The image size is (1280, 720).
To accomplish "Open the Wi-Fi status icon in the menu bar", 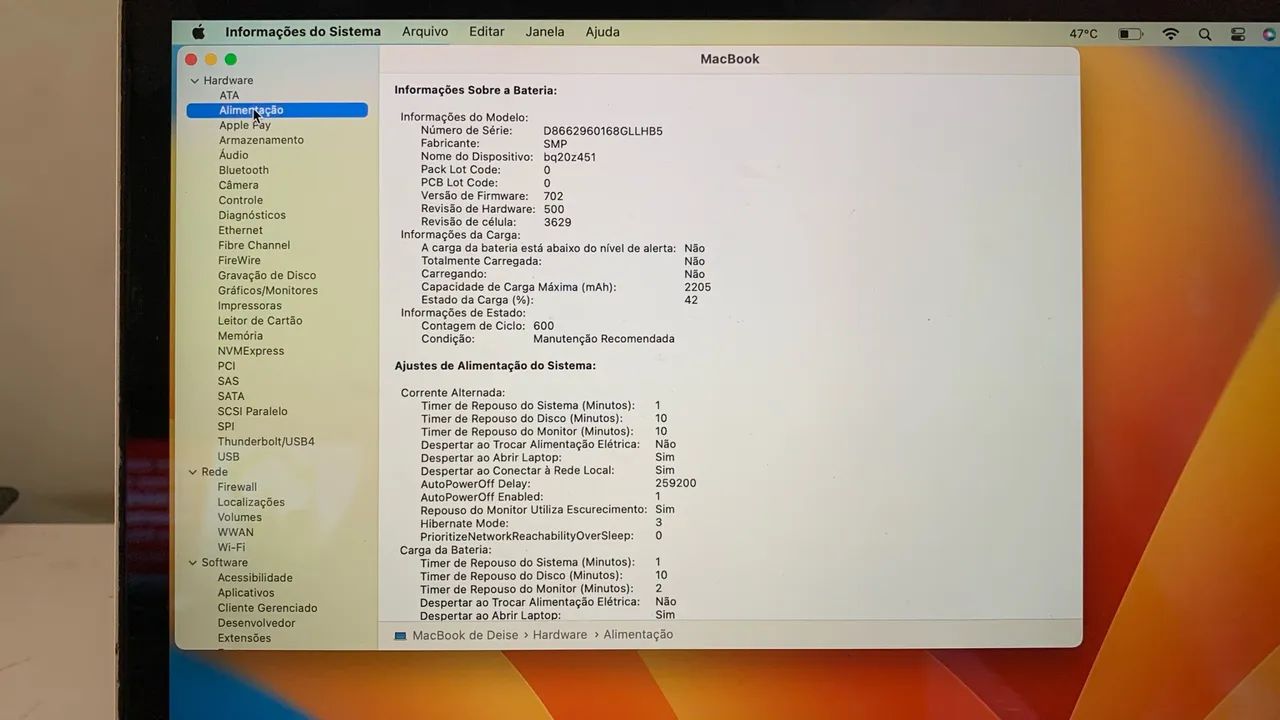I will coord(1170,34).
